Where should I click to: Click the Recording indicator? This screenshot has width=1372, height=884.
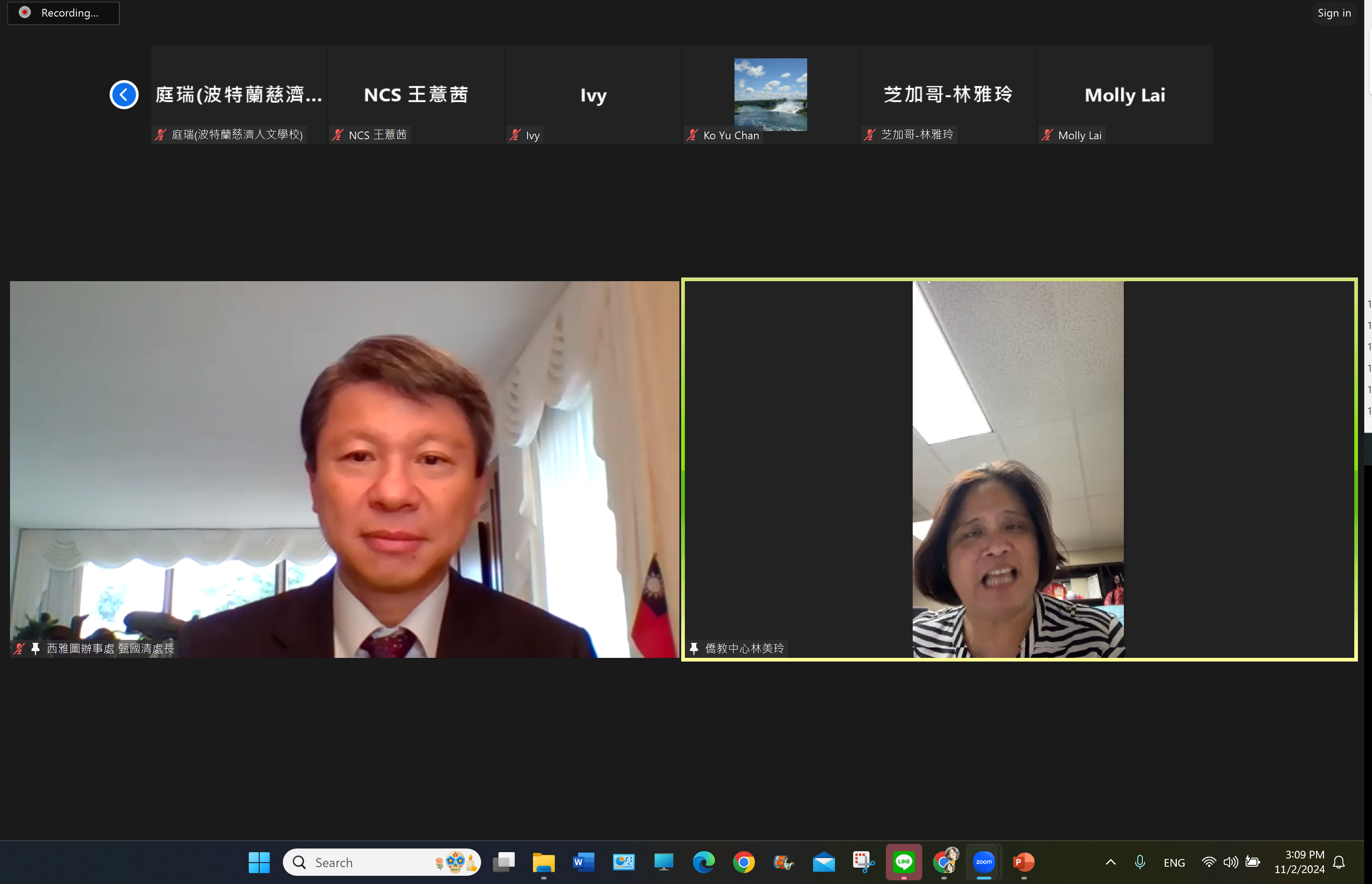coord(63,13)
